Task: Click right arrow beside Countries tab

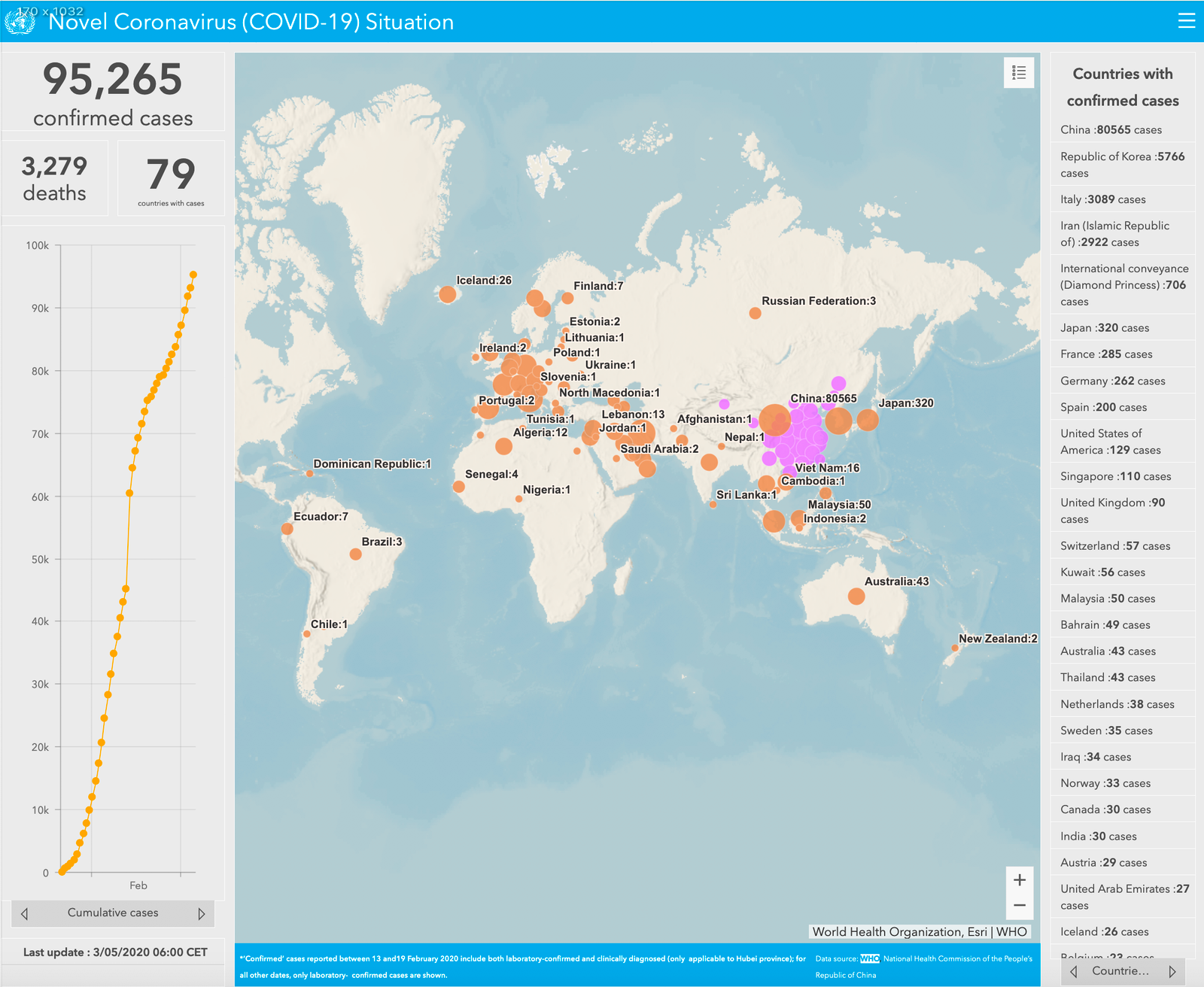Action: point(1172,971)
